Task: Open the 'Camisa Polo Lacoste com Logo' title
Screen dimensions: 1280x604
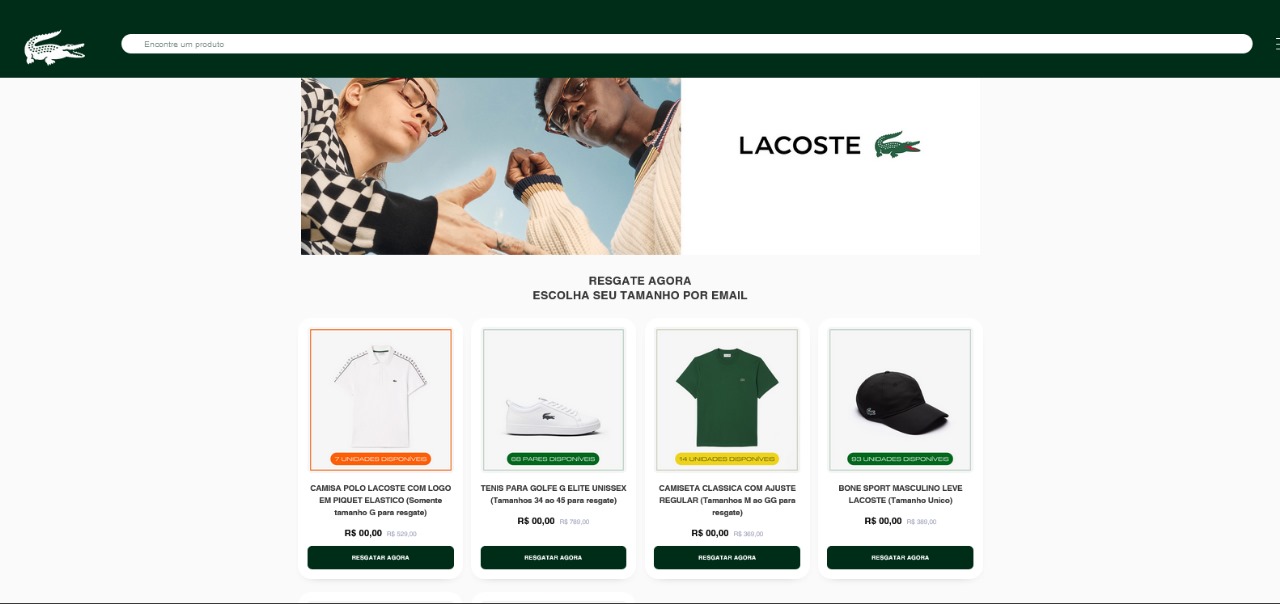Action: tap(381, 500)
